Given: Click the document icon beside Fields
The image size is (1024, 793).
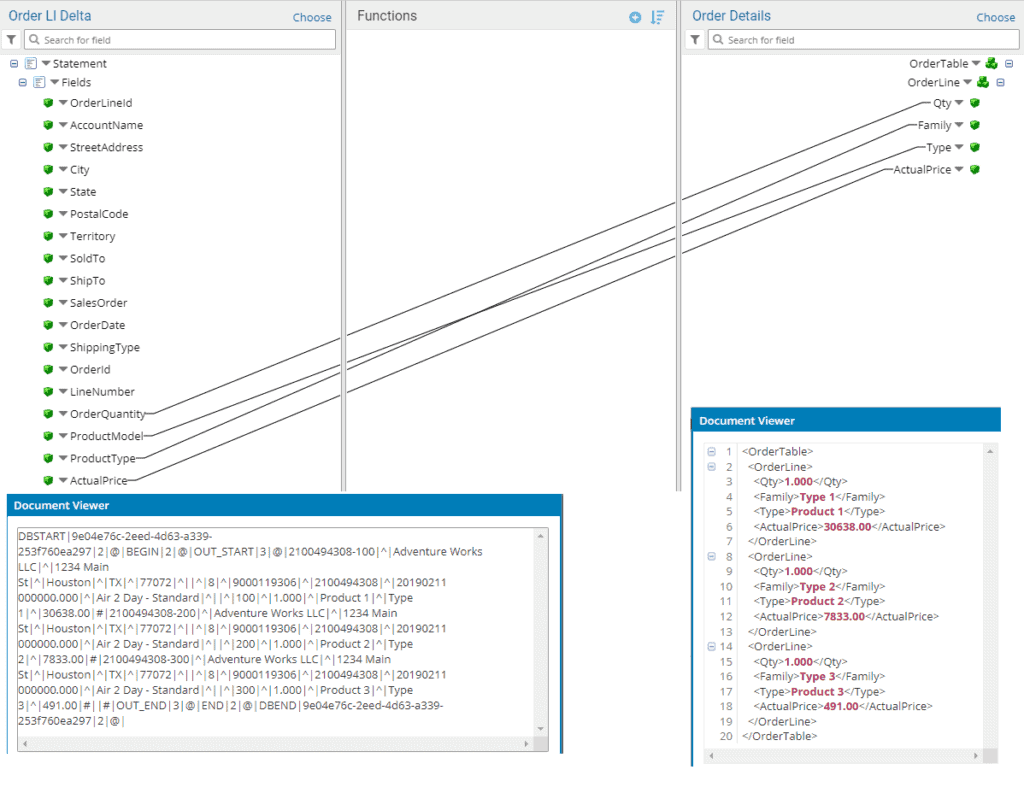Looking at the screenshot, I should point(39,82).
